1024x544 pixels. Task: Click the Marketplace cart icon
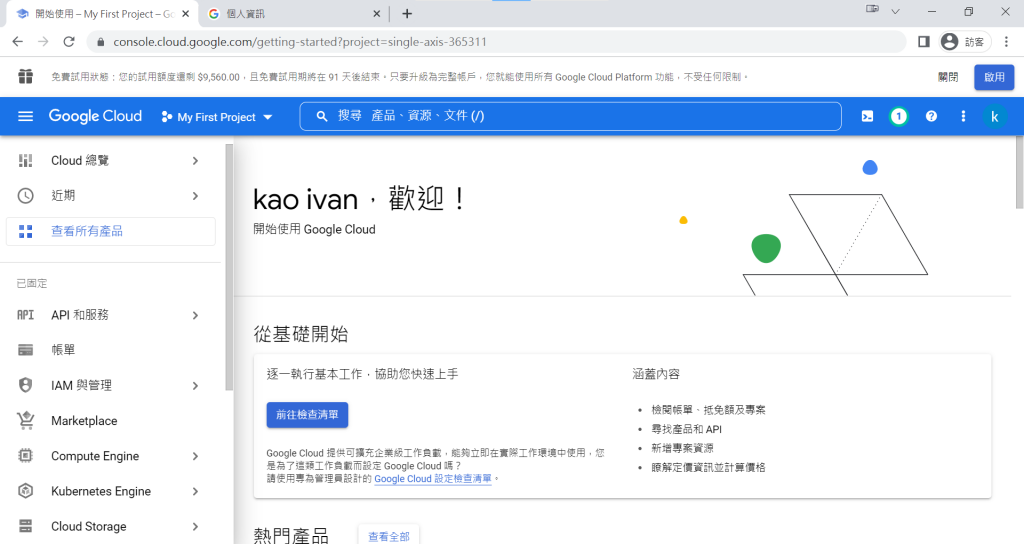point(25,421)
